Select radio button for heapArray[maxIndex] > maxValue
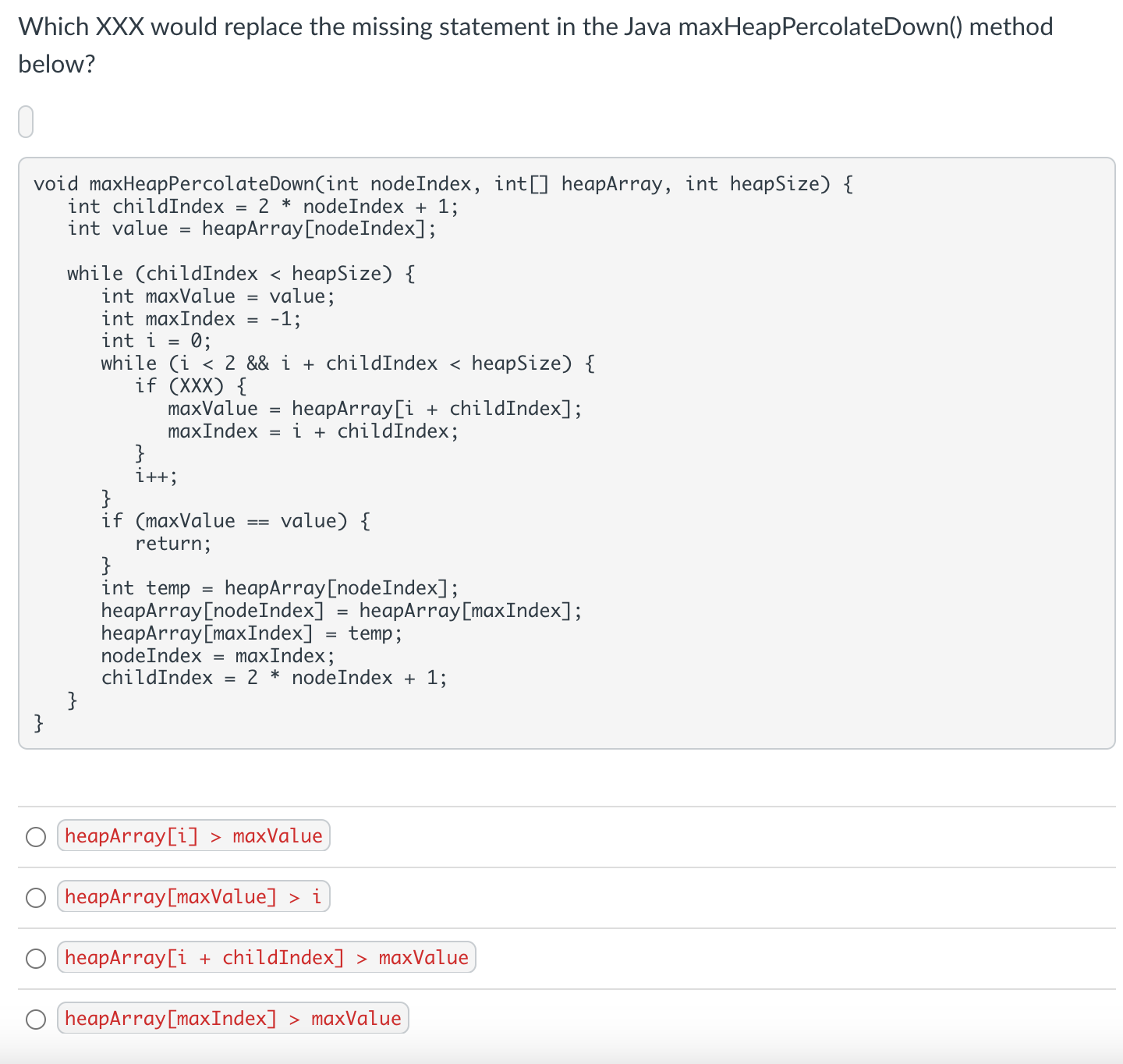This screenshot has height=1064, width=1123. 35,1019
